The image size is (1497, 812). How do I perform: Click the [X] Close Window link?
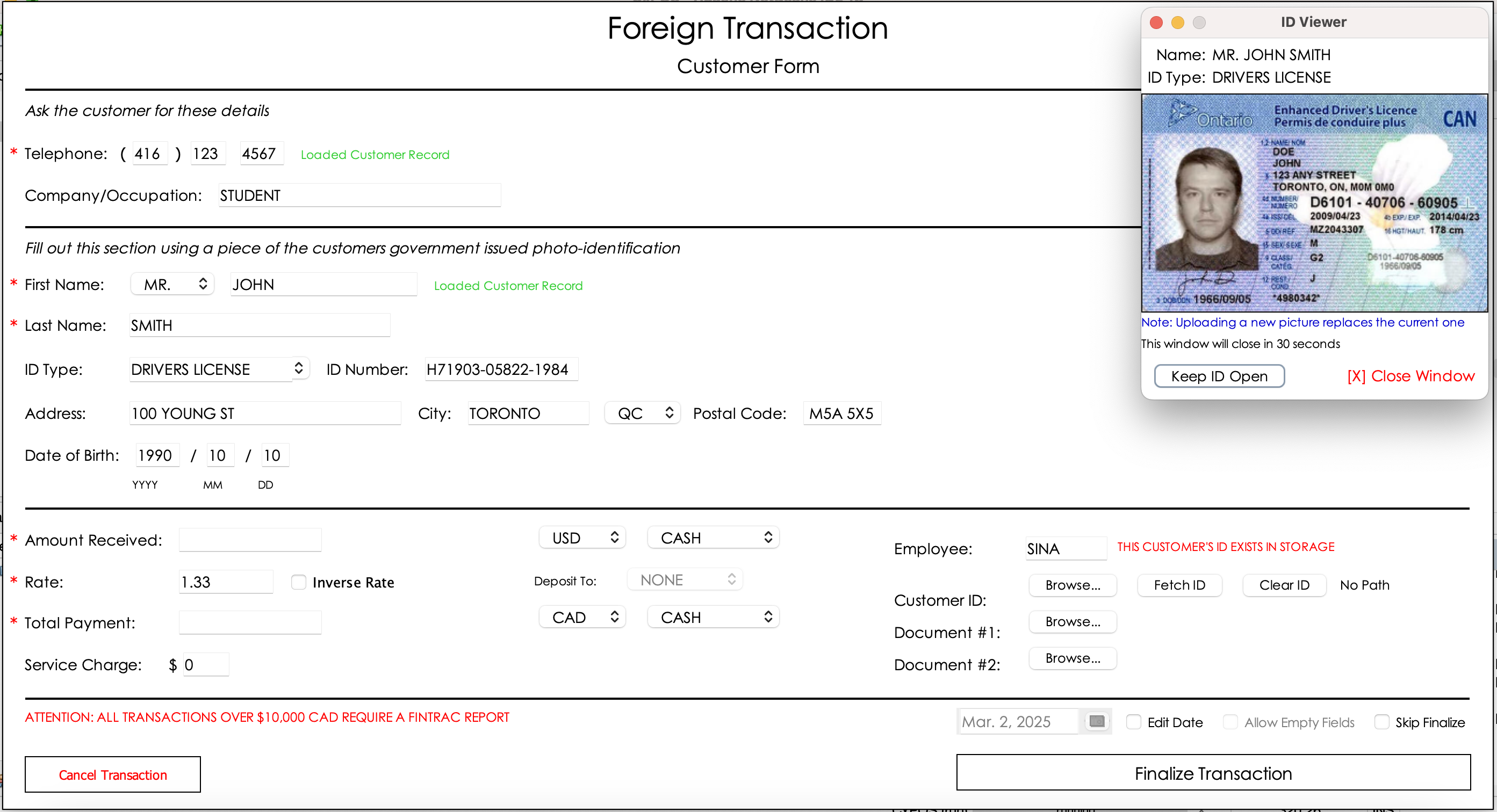point(1410,376)
